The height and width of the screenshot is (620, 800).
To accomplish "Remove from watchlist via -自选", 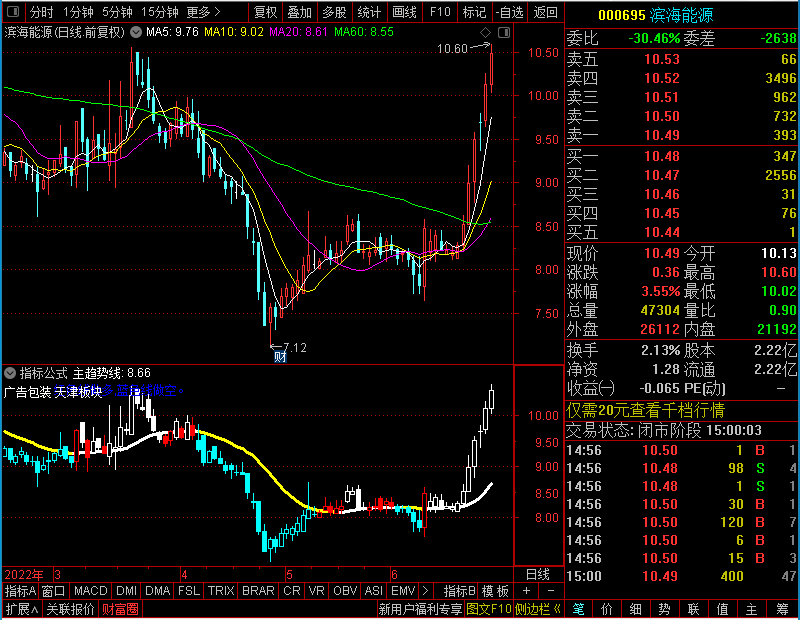I will (510, 12).
